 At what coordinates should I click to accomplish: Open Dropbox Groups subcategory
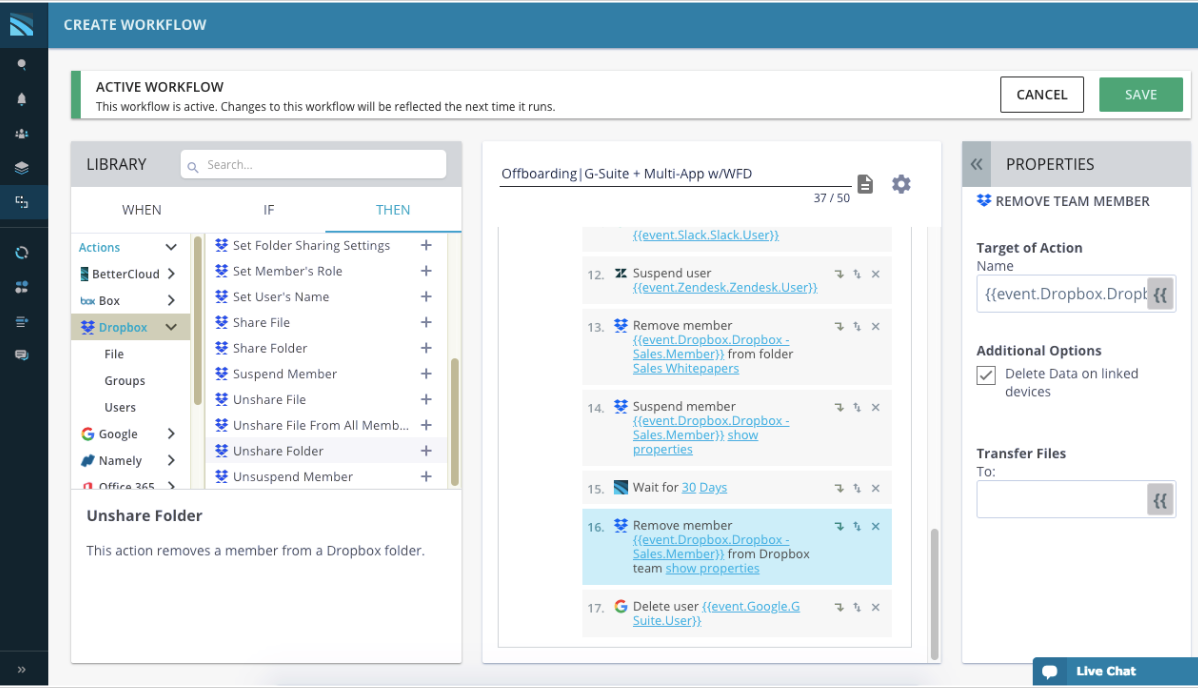click(125, 381)
